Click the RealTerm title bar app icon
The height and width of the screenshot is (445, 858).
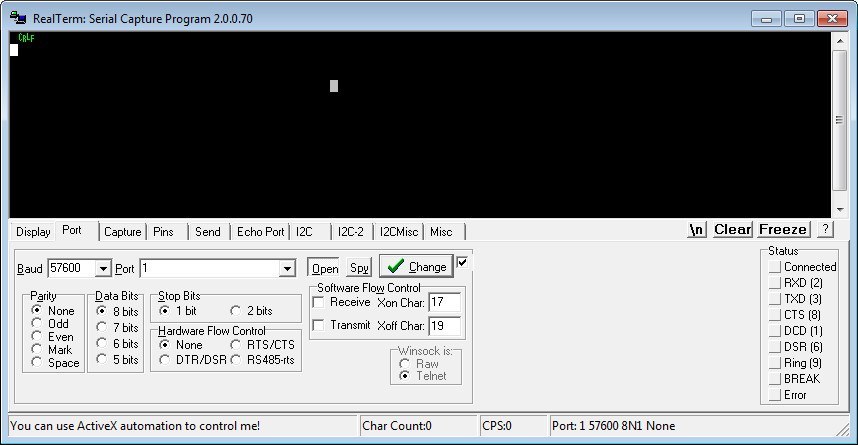18,18
